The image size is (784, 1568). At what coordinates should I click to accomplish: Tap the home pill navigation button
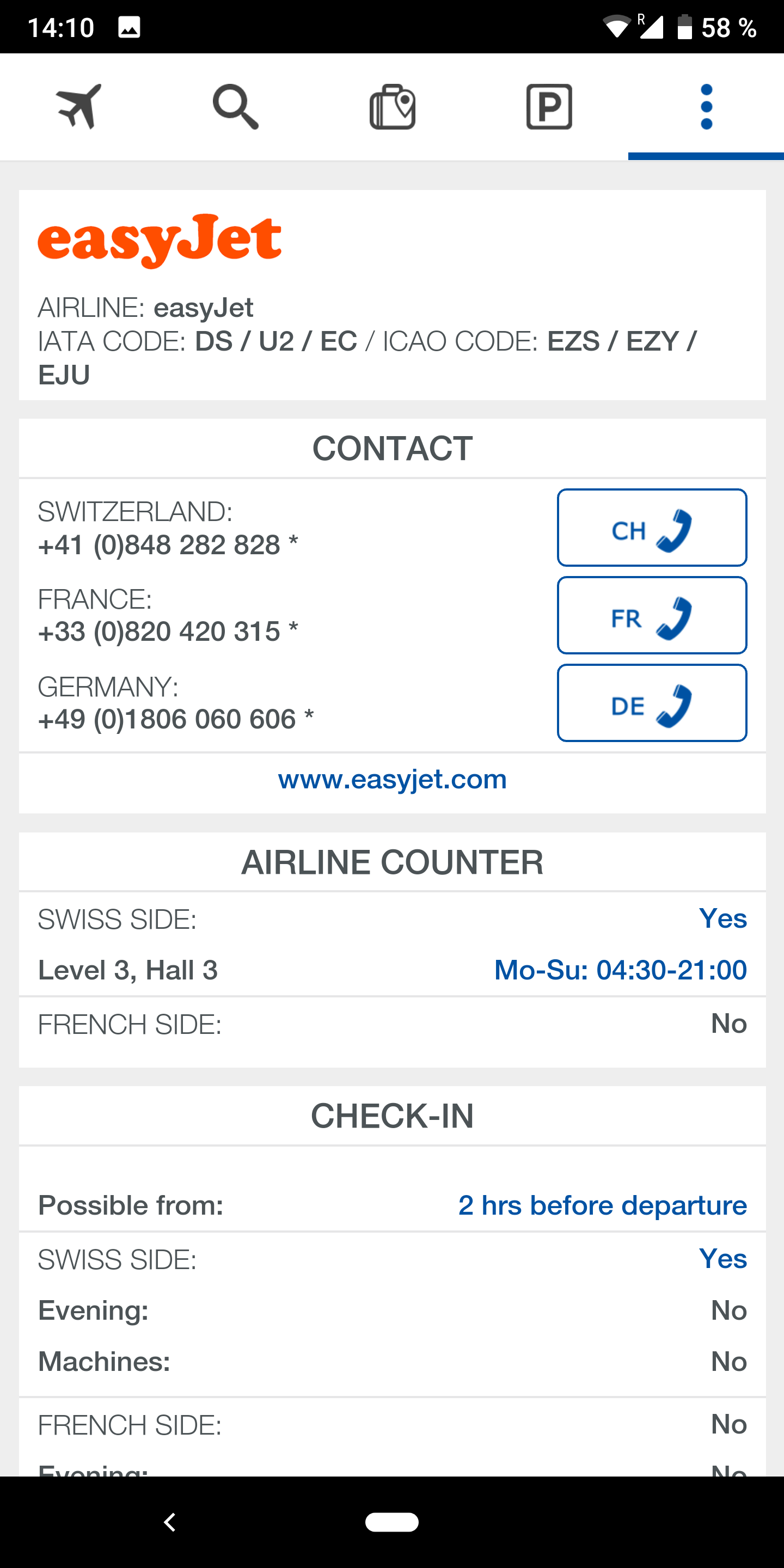pyautogui.click(x=392, y=1522)
